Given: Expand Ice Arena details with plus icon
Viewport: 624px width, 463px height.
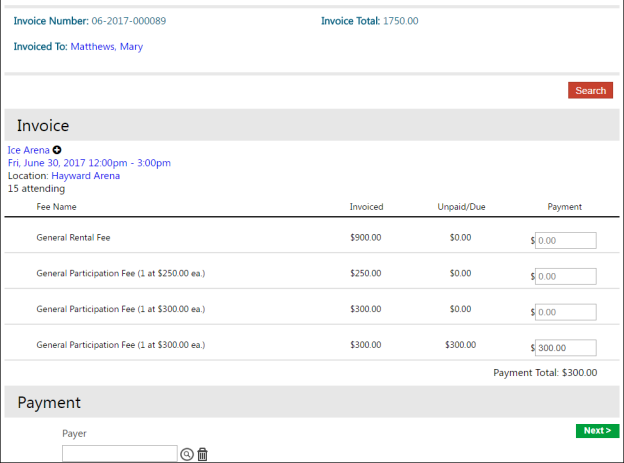Looking at the screenshot, I should tap(57, 150).
